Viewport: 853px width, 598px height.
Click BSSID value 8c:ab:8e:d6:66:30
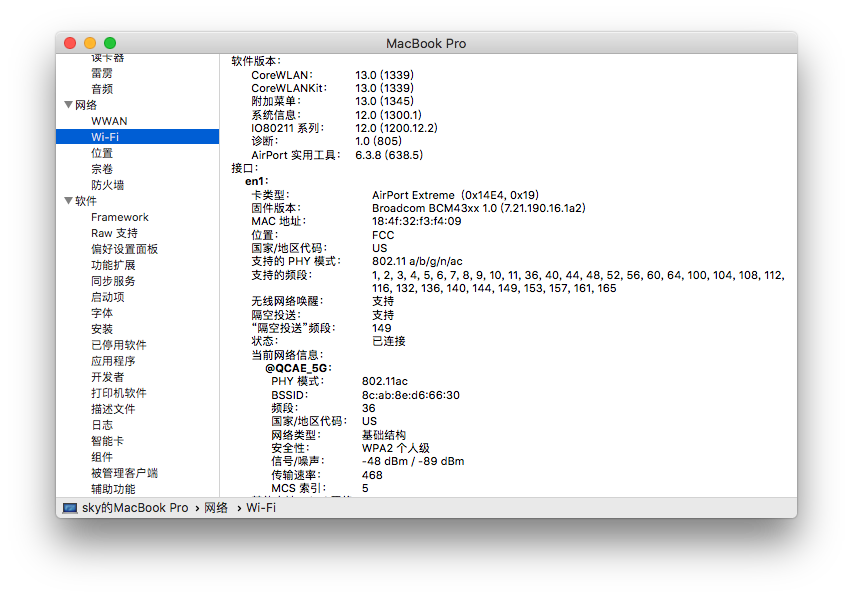point(411,395)
